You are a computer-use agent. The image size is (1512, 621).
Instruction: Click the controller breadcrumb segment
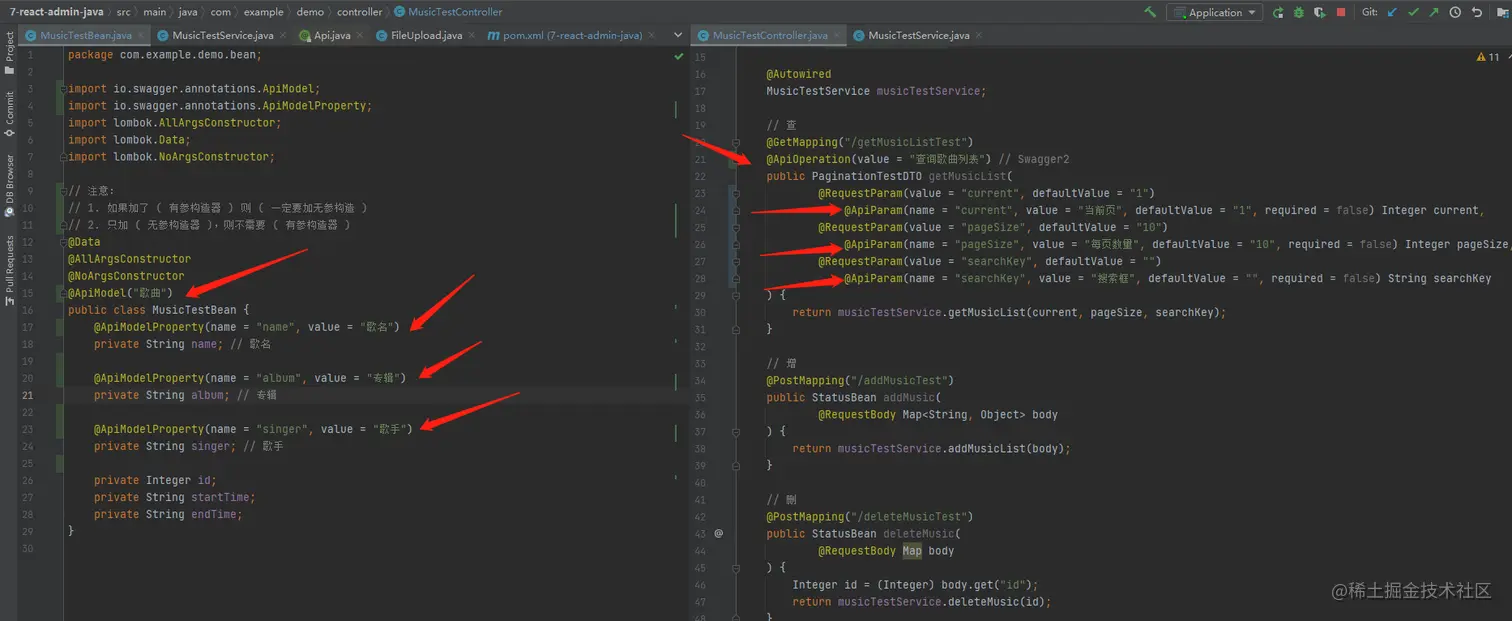pyautogui.click(x=359, y=12)
